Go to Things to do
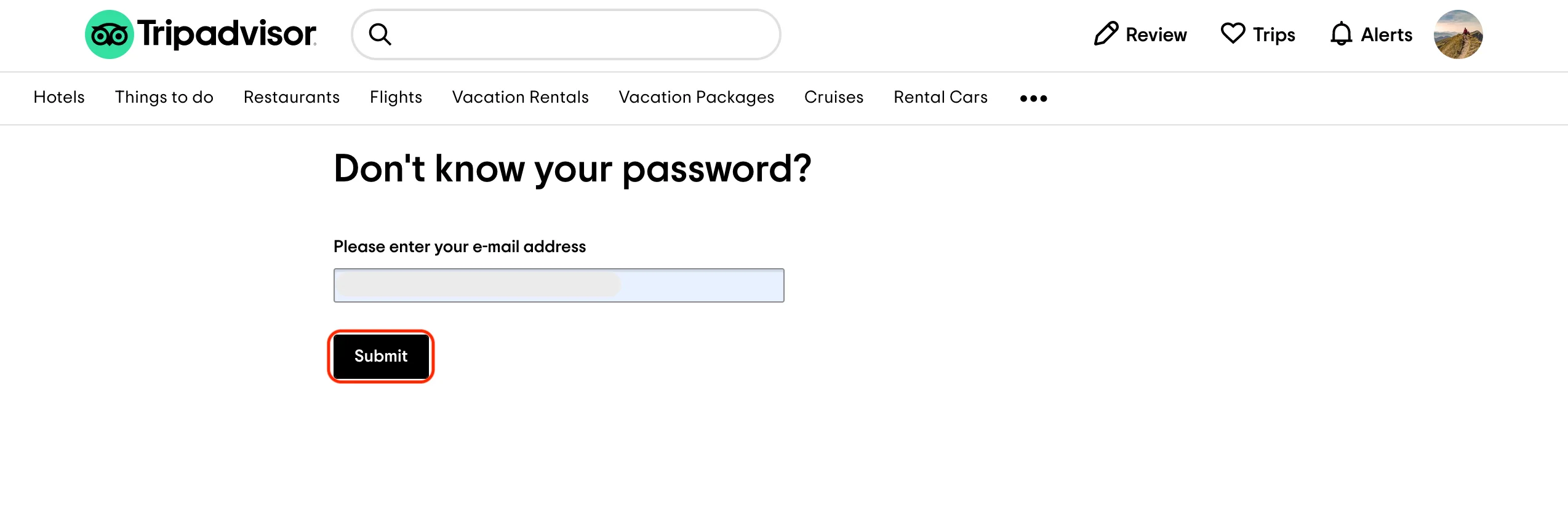This screenshot has width=1568, height=508. click(x=164, y=97)
